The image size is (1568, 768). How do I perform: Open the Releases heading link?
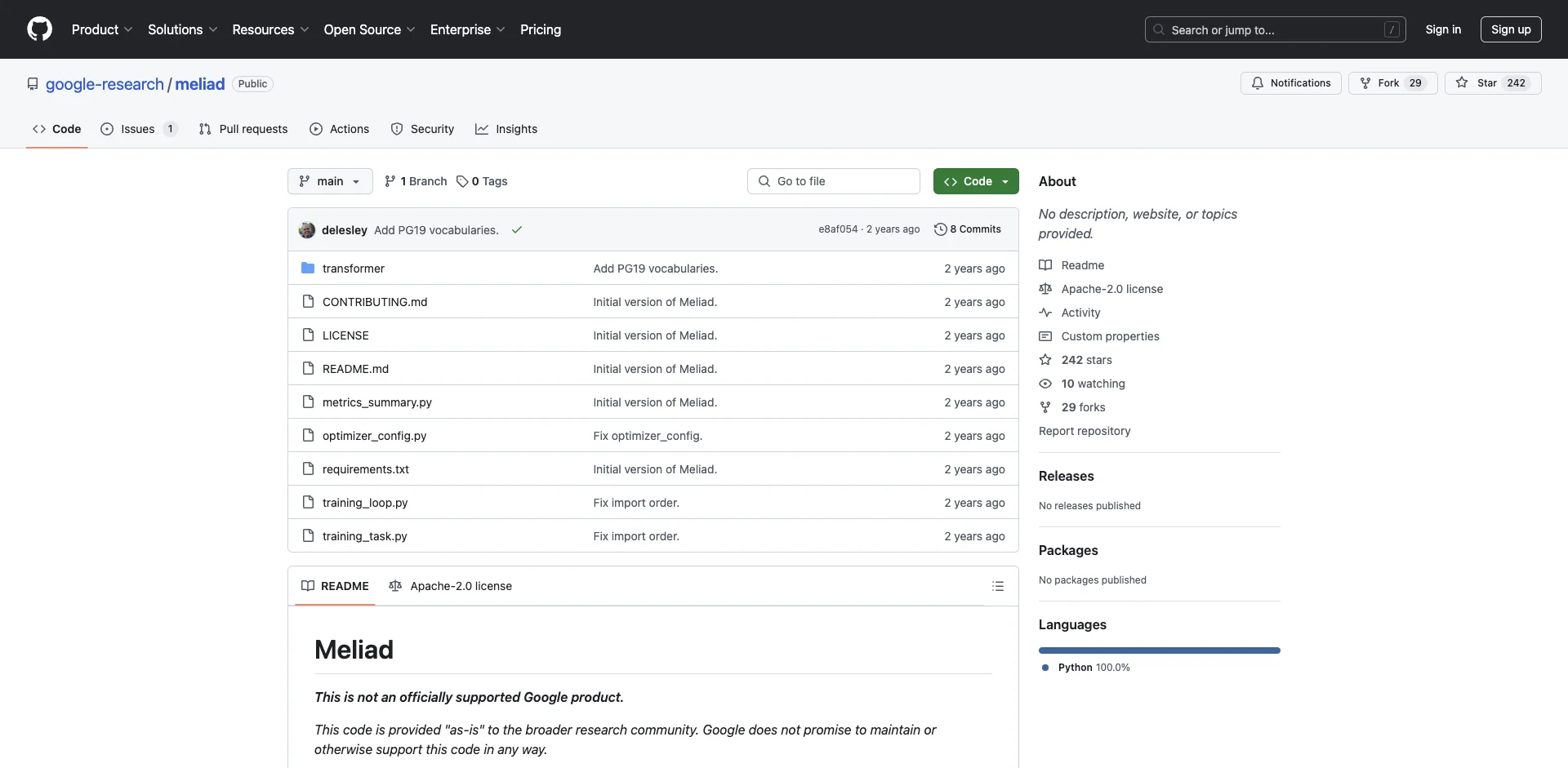tap(1066, 476)
